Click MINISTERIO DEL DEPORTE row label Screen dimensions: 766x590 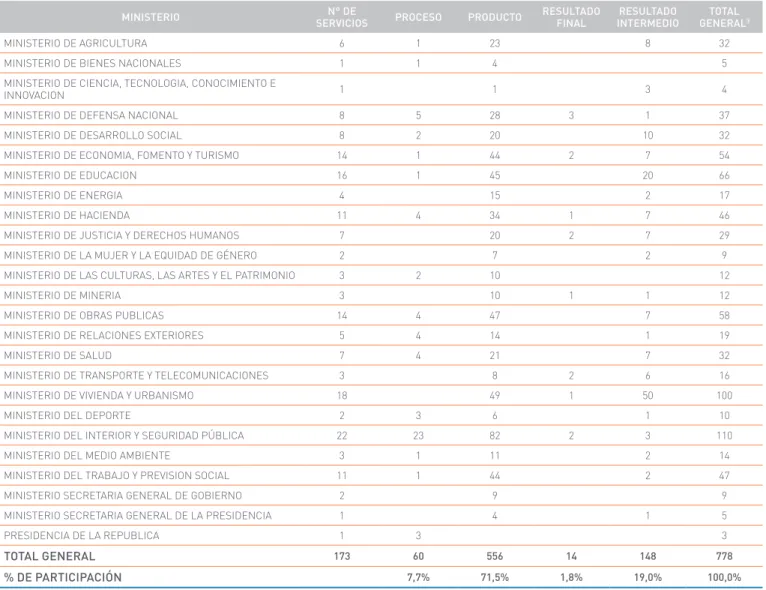[x=67, y=416]
